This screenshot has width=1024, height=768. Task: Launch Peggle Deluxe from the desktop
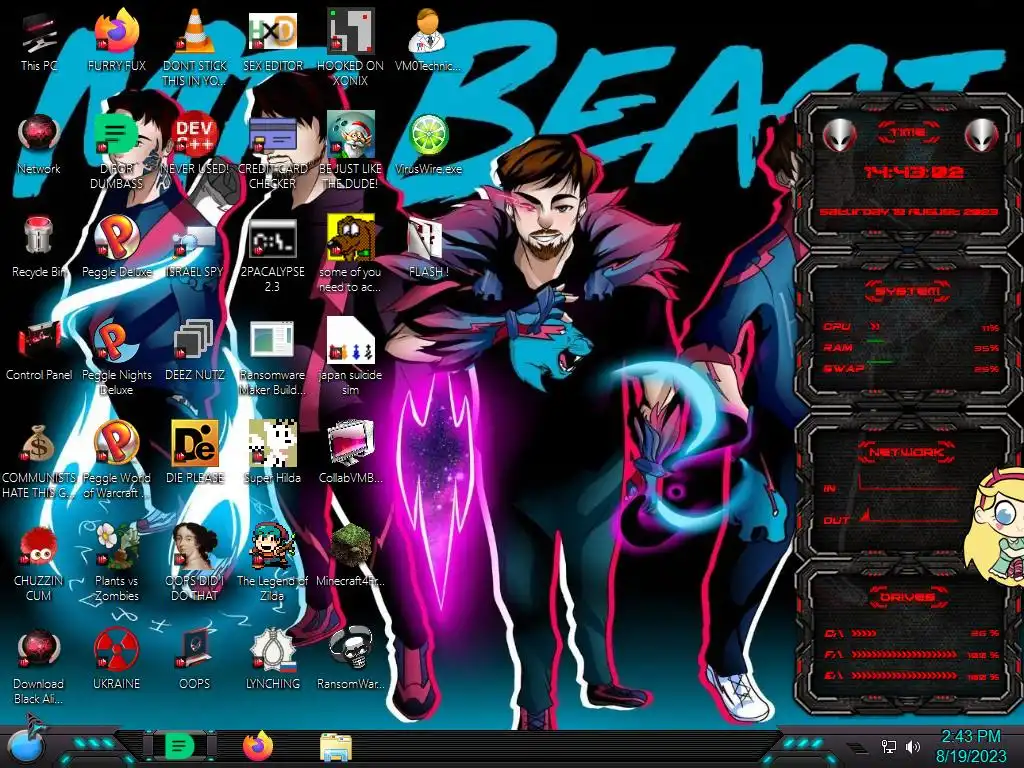tap(116, 247)
